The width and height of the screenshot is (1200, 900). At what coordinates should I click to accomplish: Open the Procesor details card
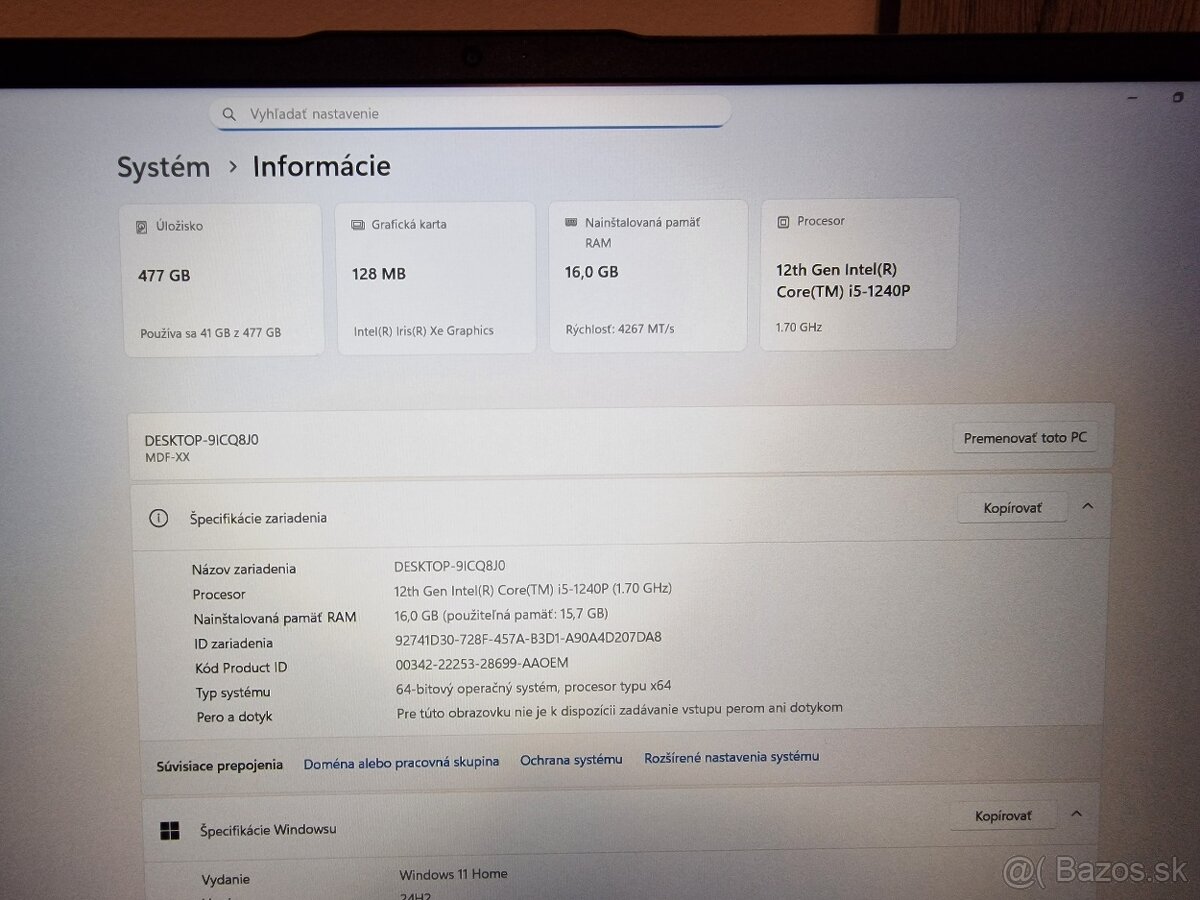[858, 274]
